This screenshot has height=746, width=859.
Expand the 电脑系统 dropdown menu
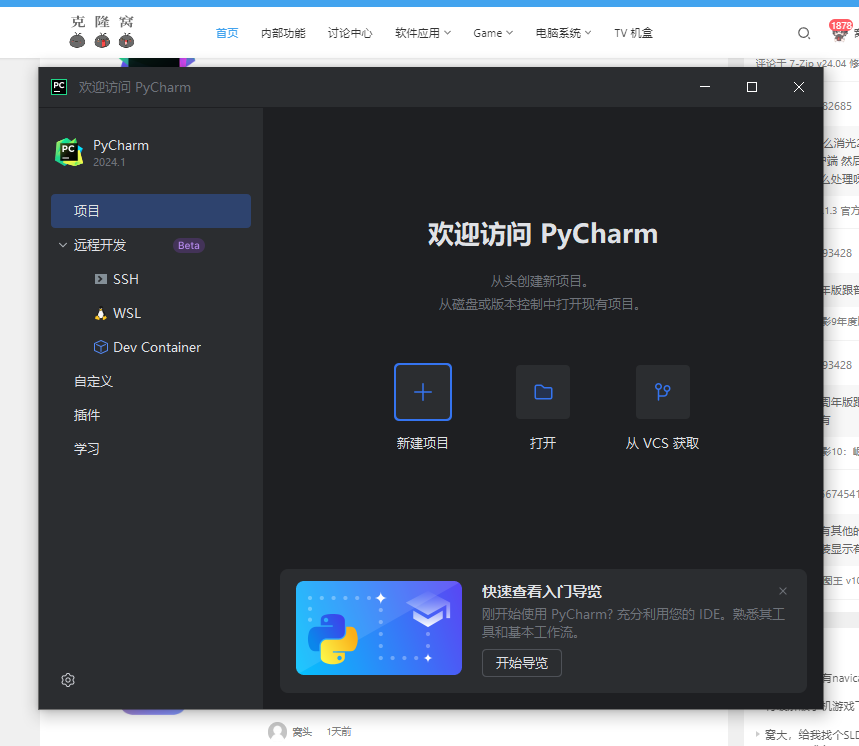563,33
